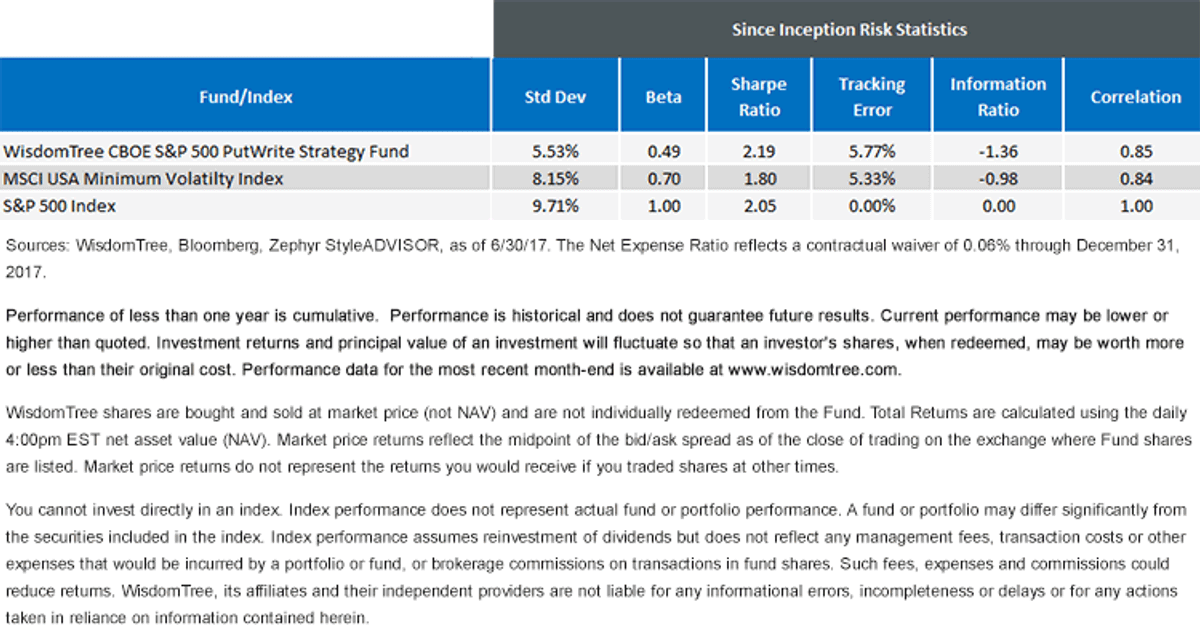
Task: Select the Sharpe Ratio column header
Action: pos(758,97)
